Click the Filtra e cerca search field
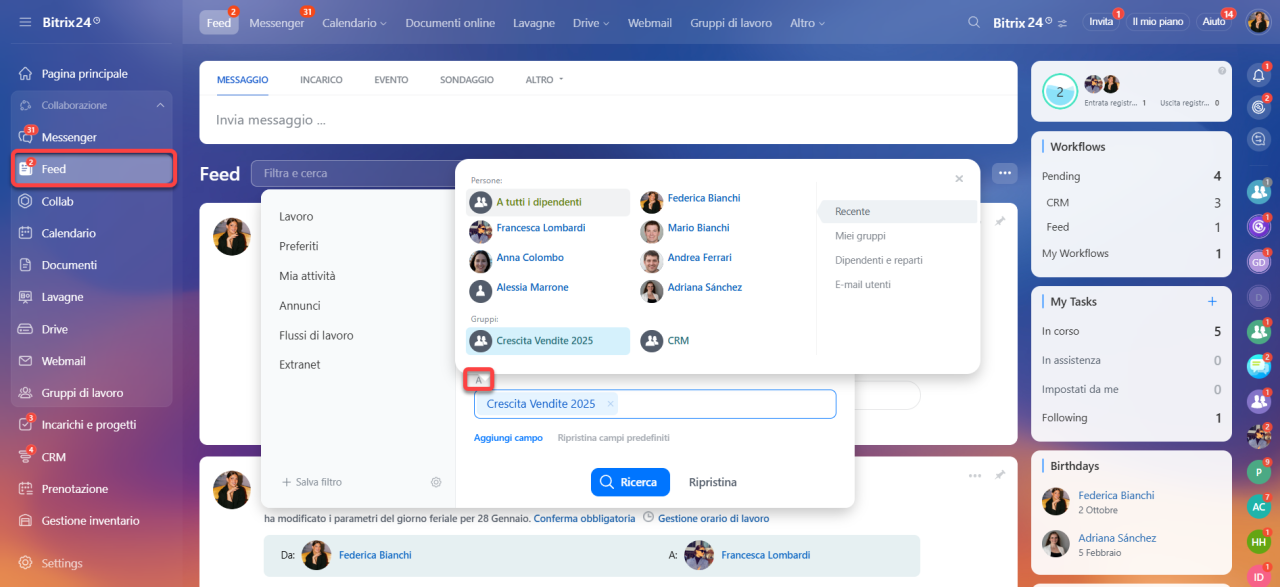1280x587 pixels. click(x=353, y=173)
